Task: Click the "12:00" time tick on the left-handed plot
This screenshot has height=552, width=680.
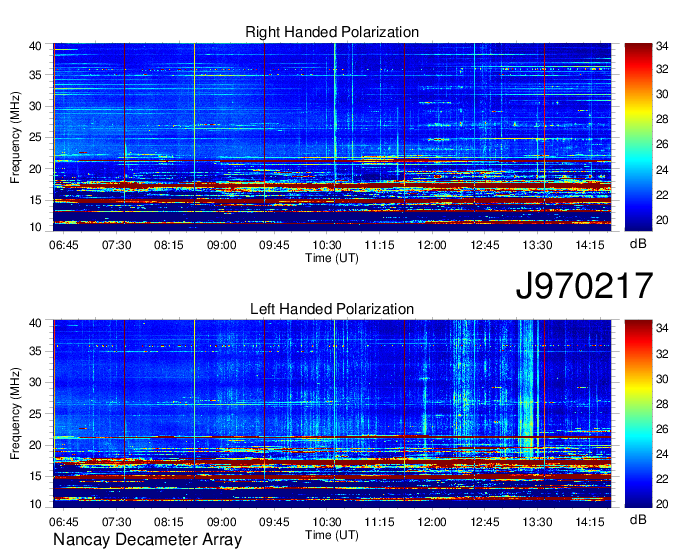Action: pos(432,522)
